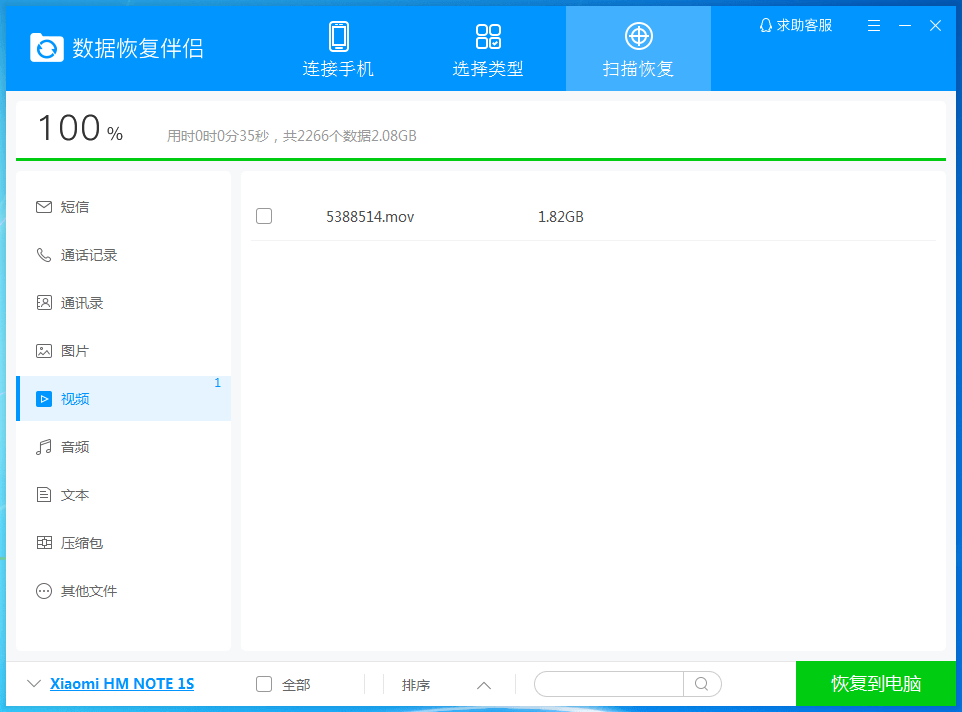This screenshot has height=712, width=962.
Task: Switch to the 连接手机 tab
Action: click(x=338, y=48)
